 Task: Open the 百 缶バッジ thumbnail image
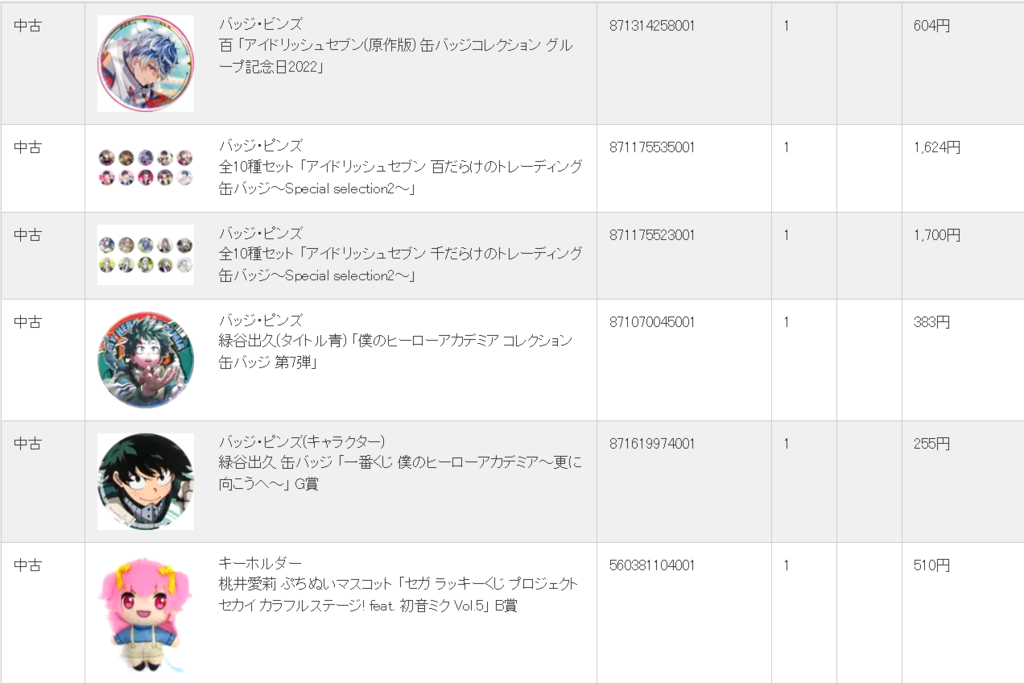[146, 63]
